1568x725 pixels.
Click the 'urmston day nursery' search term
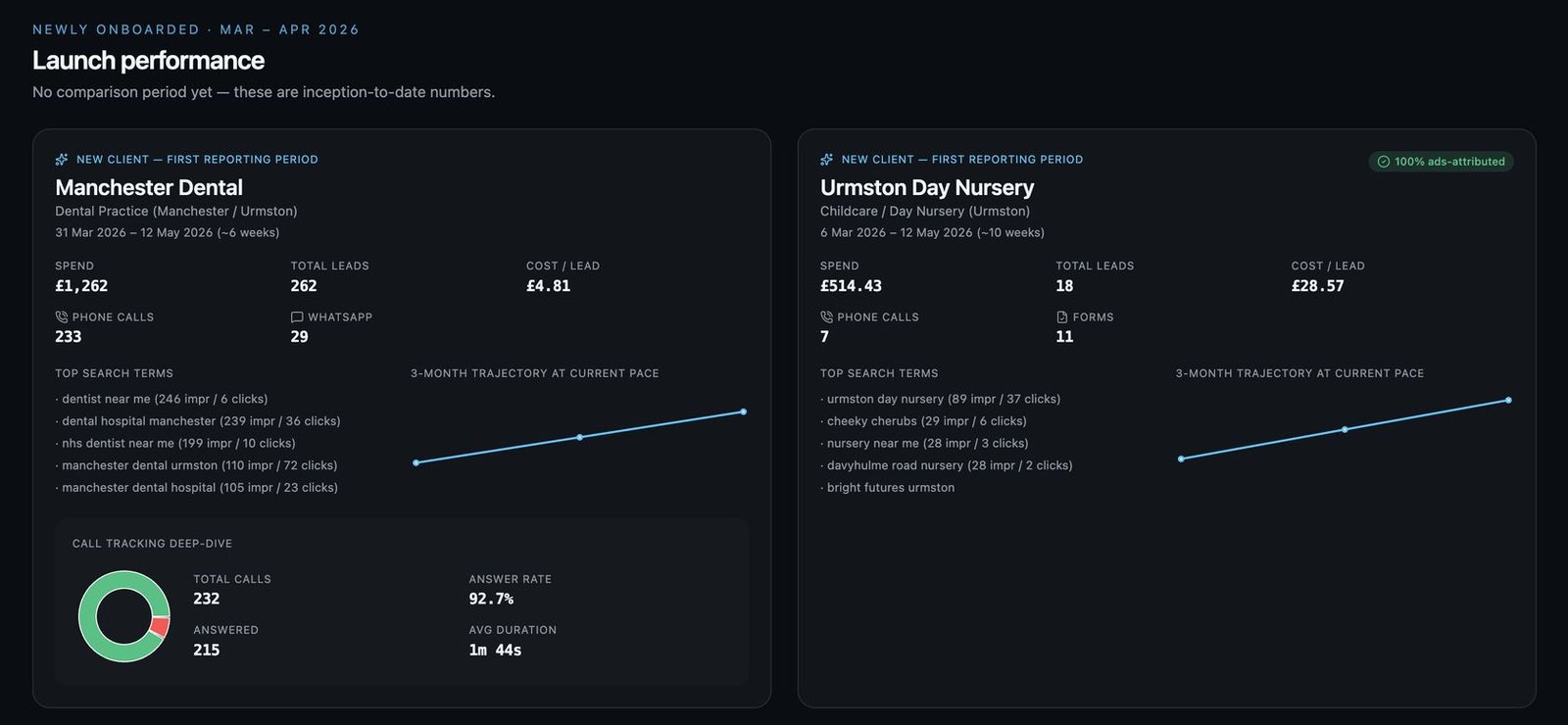[941, 399]
